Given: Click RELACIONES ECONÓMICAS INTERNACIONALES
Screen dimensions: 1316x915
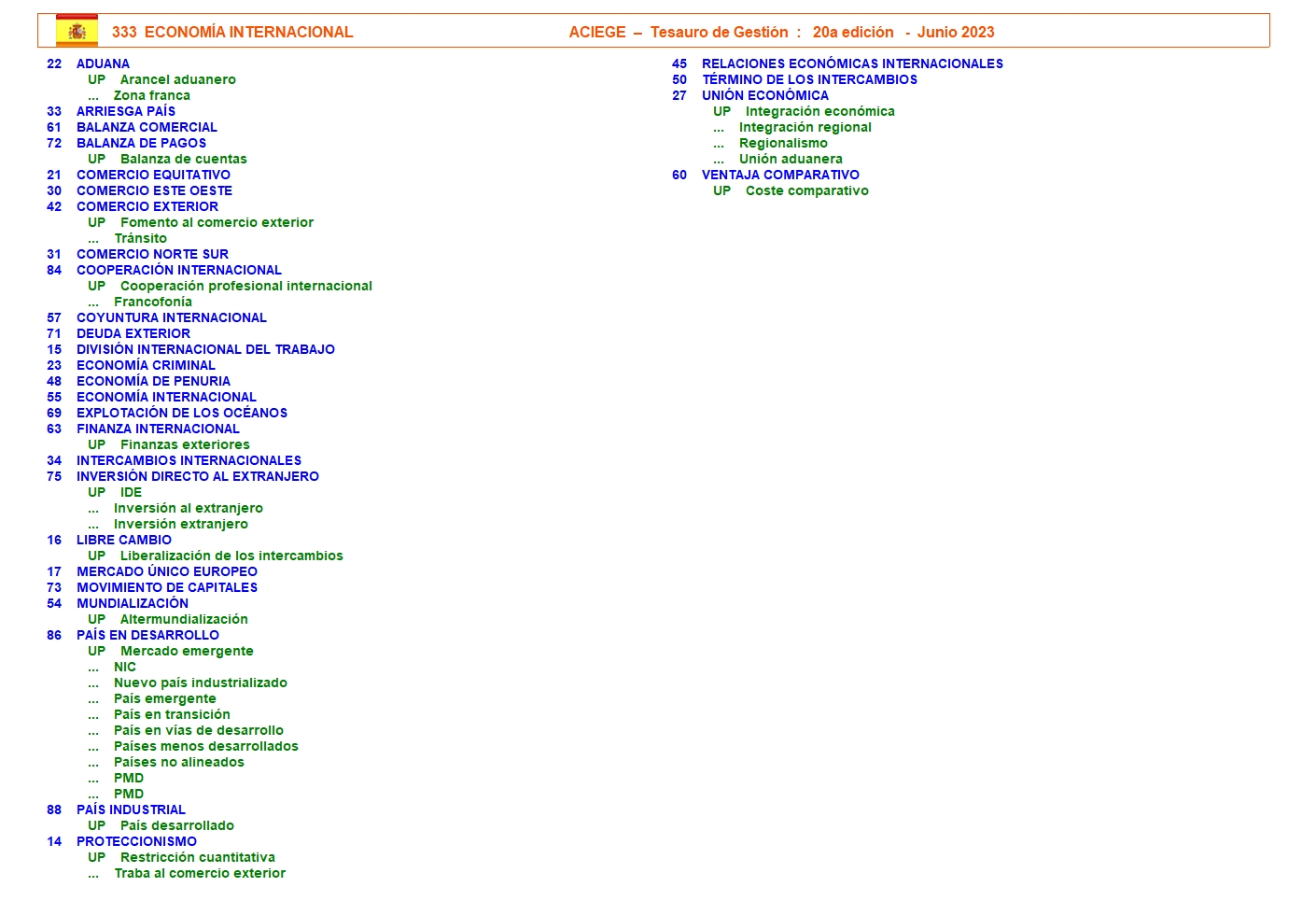Looking at the screenshot, I should click(x=852, y=63).
